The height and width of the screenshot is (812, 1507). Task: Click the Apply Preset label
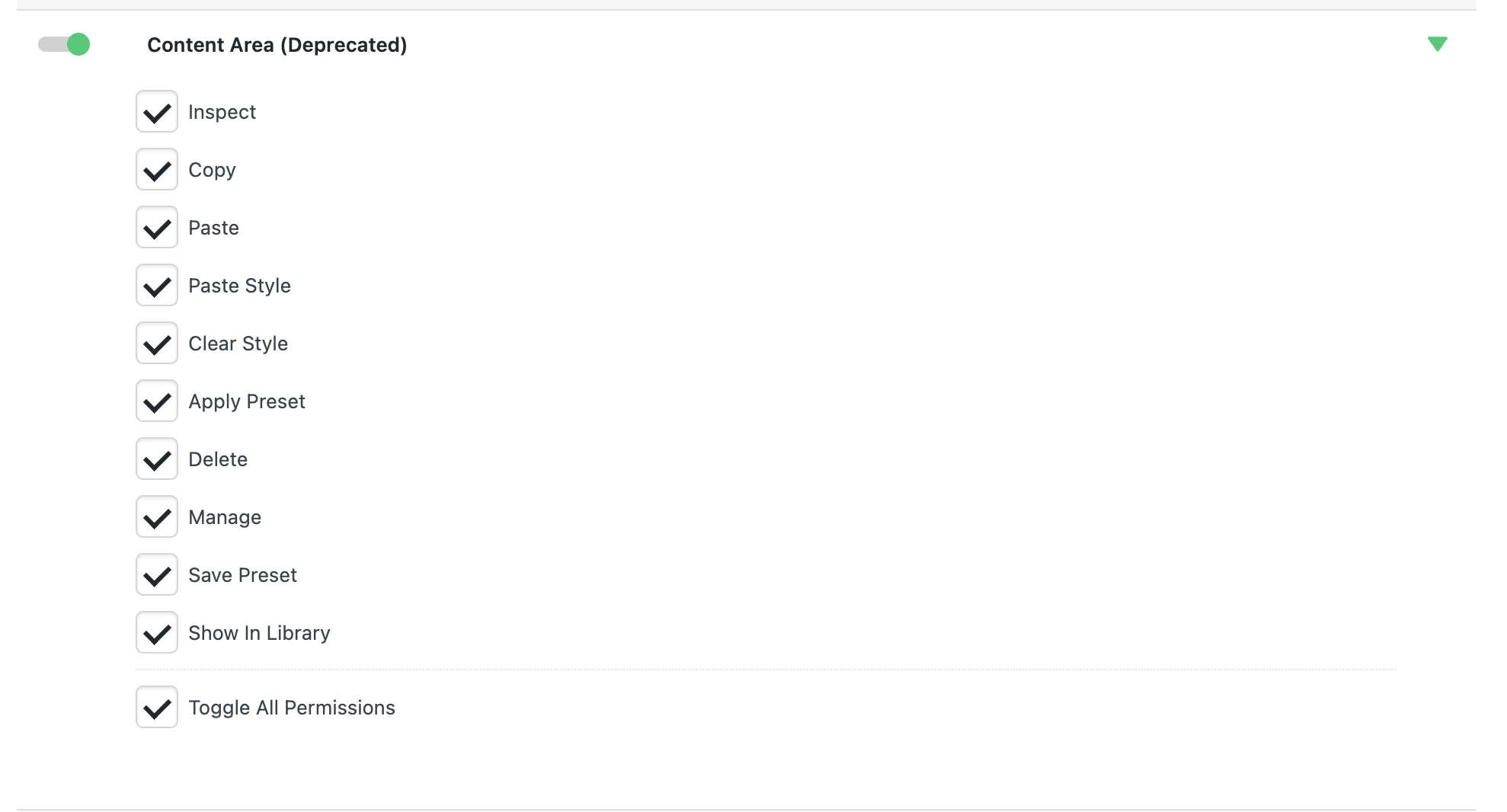pos(246,401)
